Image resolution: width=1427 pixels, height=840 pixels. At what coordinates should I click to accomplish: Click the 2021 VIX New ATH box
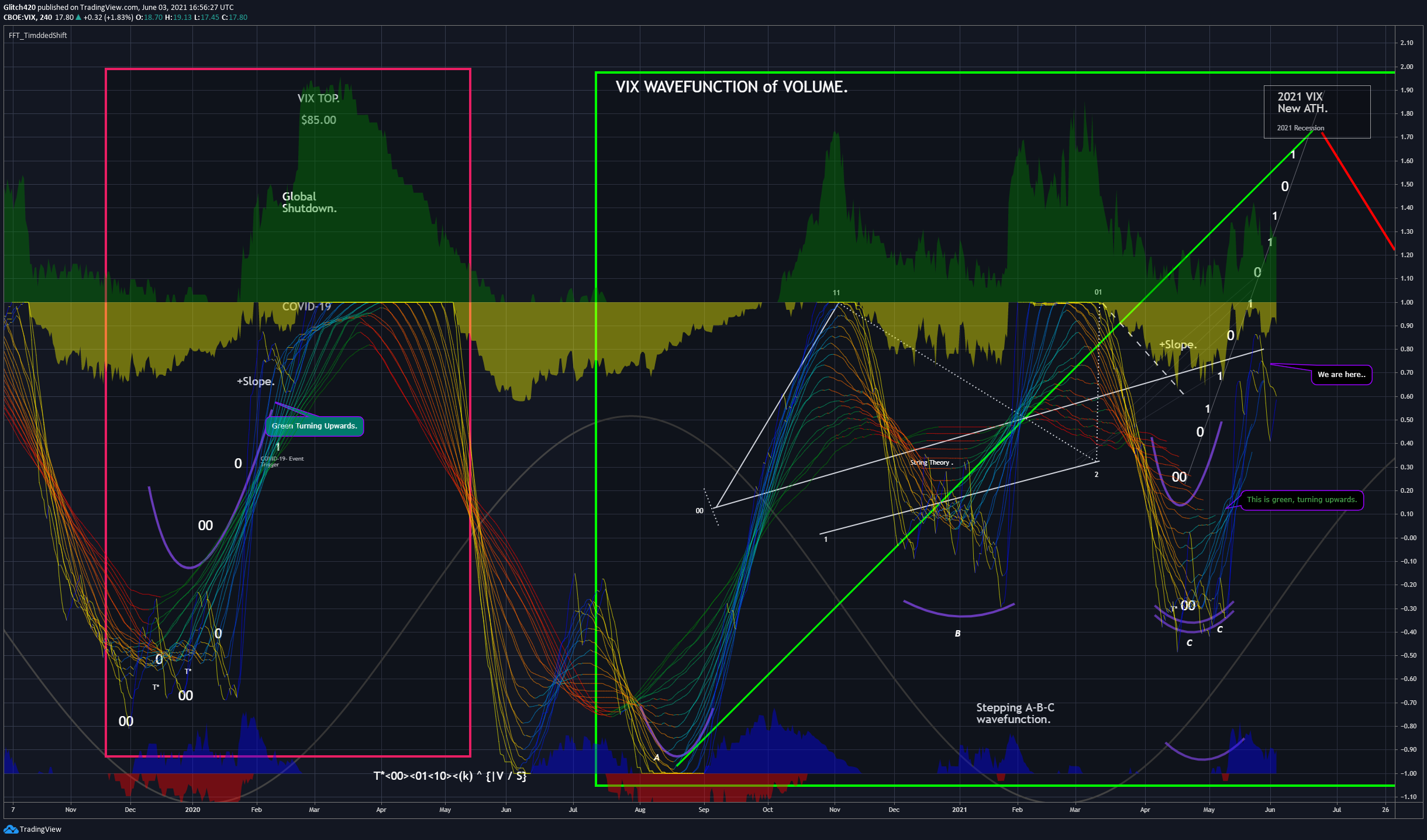1317,112
